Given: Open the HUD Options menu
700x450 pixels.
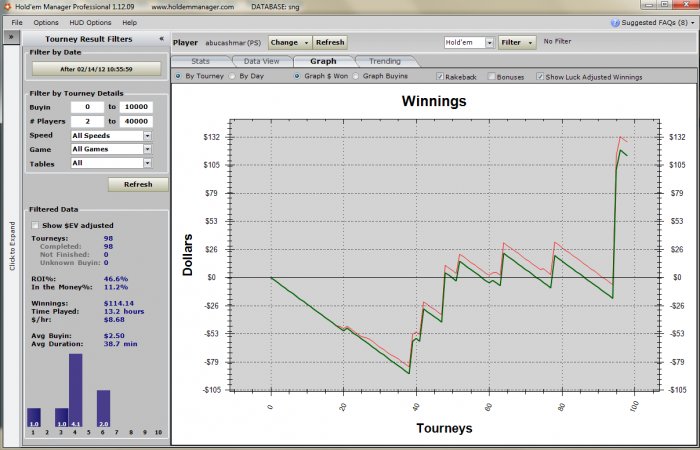Looking at the screenshot, I should point(90,22).
